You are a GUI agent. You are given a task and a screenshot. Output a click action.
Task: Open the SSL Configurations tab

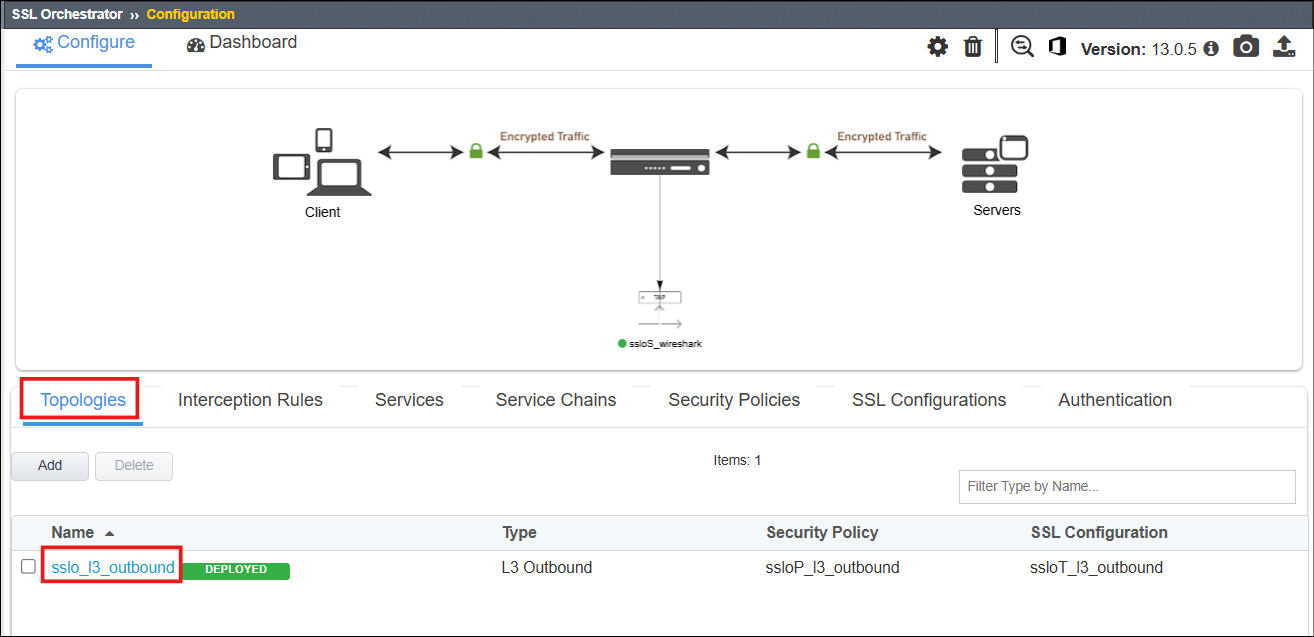[929, 400]
